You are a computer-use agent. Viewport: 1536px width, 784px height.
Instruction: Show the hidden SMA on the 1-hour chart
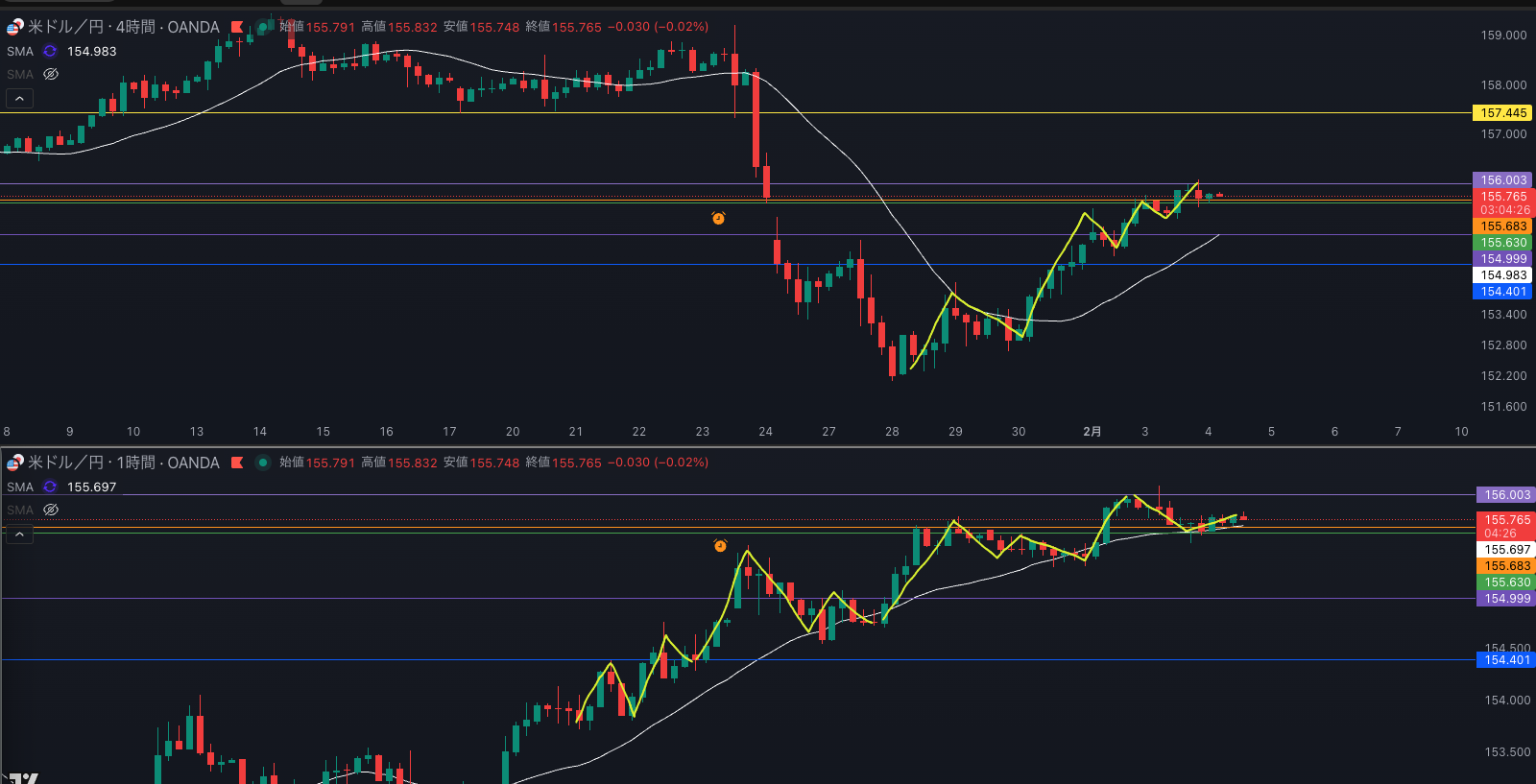tap(51, 511)
